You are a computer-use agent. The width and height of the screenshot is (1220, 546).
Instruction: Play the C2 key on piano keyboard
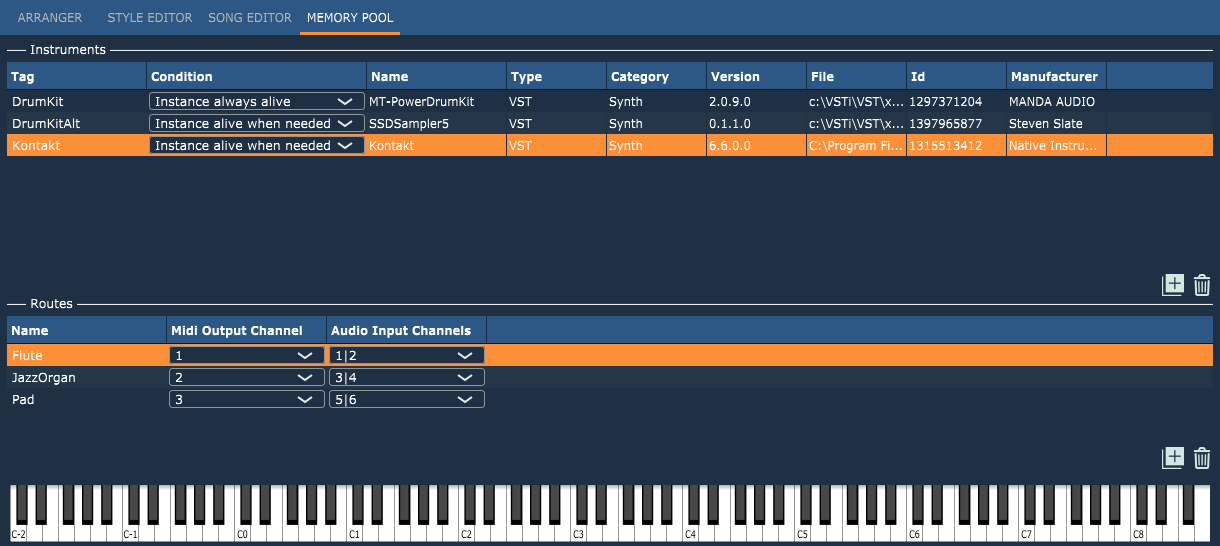point(466,532)
